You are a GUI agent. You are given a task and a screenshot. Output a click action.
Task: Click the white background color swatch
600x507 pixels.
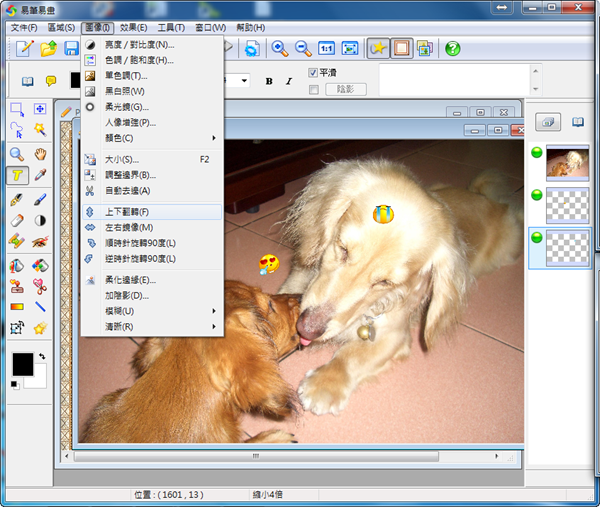point(40,379)
